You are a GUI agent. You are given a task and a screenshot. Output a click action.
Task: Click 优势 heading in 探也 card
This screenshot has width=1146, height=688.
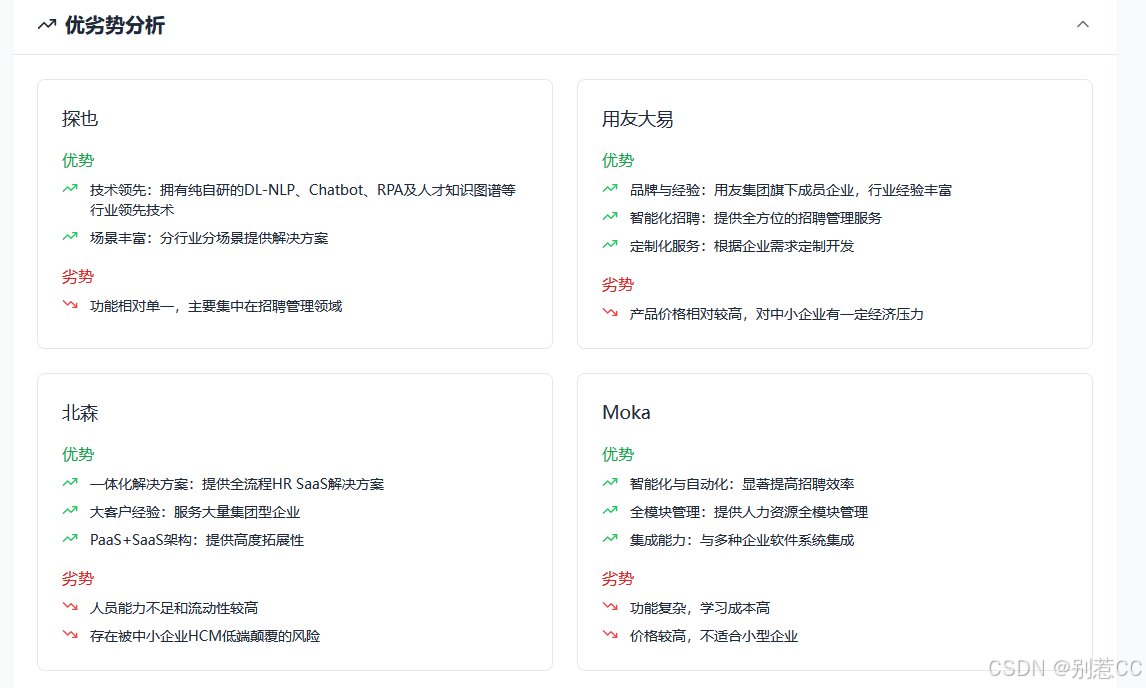(78, 160)
